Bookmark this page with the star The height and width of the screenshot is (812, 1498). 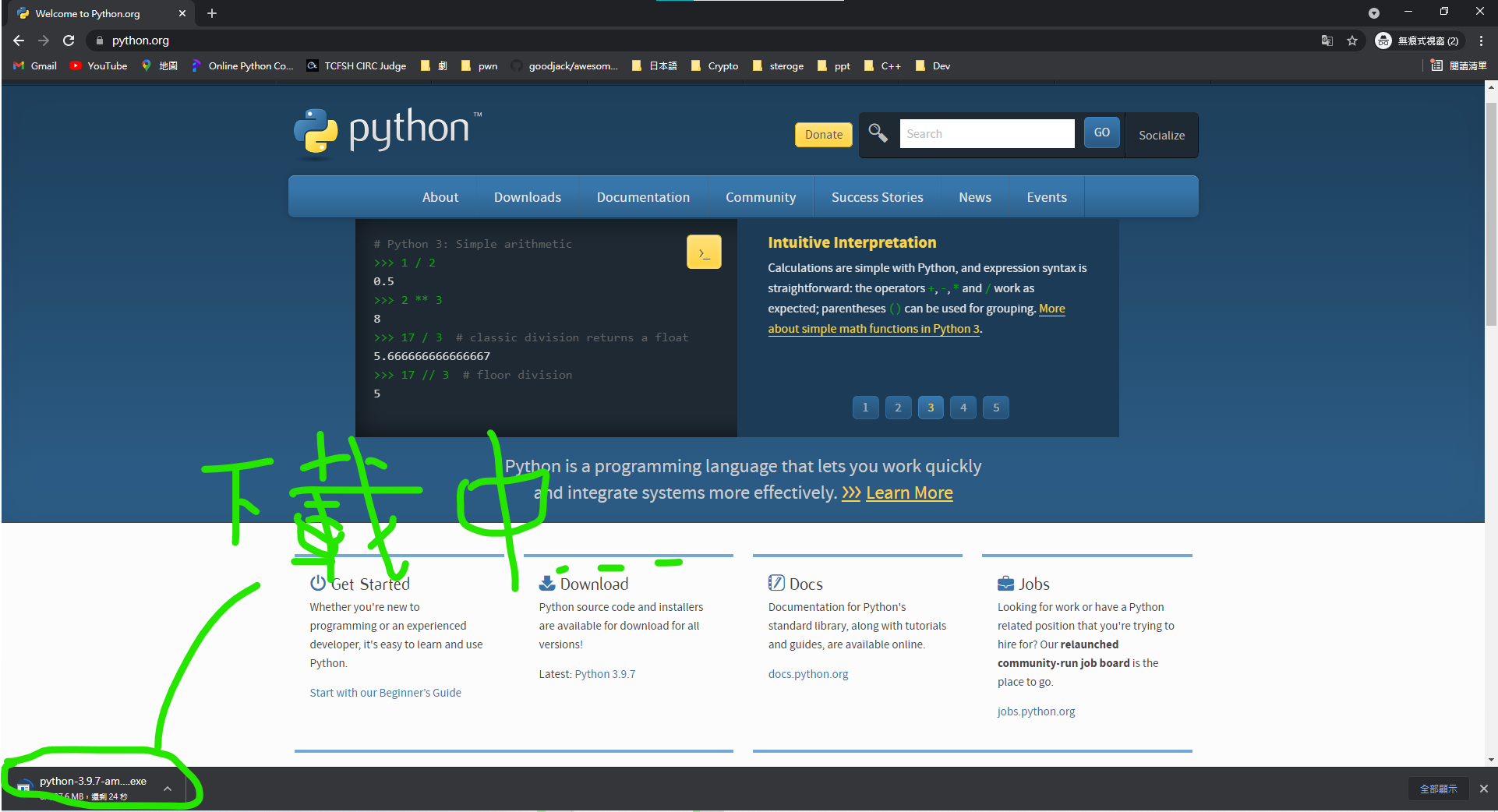tap(1352, 41)
